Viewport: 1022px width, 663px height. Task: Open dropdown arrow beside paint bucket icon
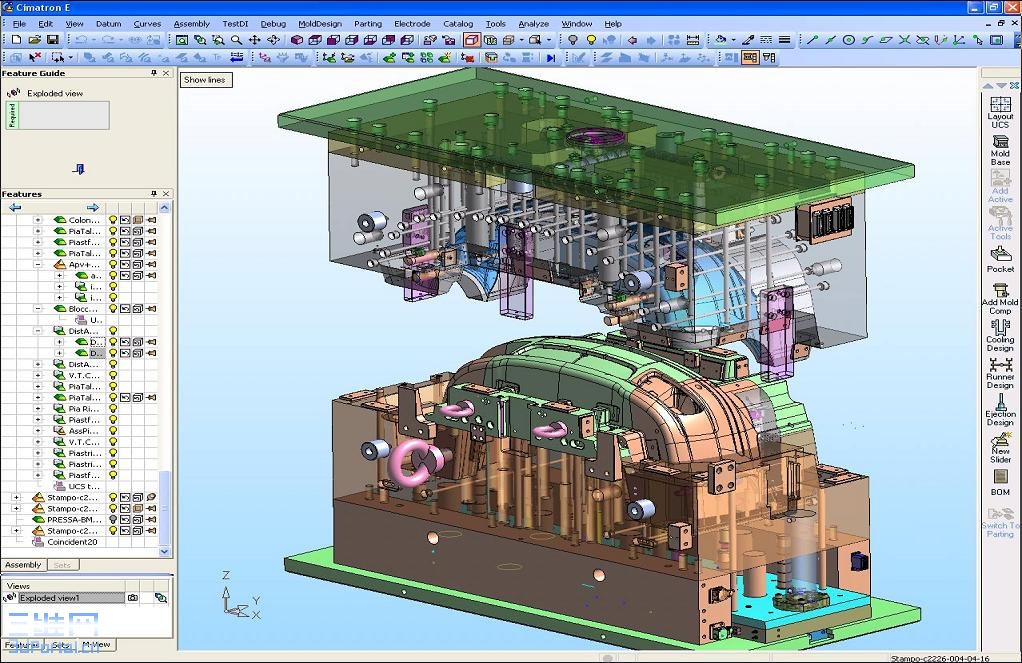(x=733, y=40)
